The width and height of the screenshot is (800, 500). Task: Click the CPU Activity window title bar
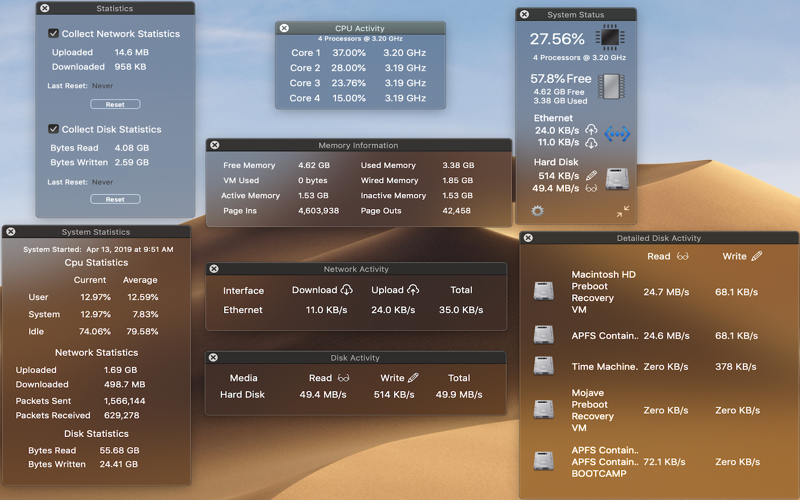360,28
